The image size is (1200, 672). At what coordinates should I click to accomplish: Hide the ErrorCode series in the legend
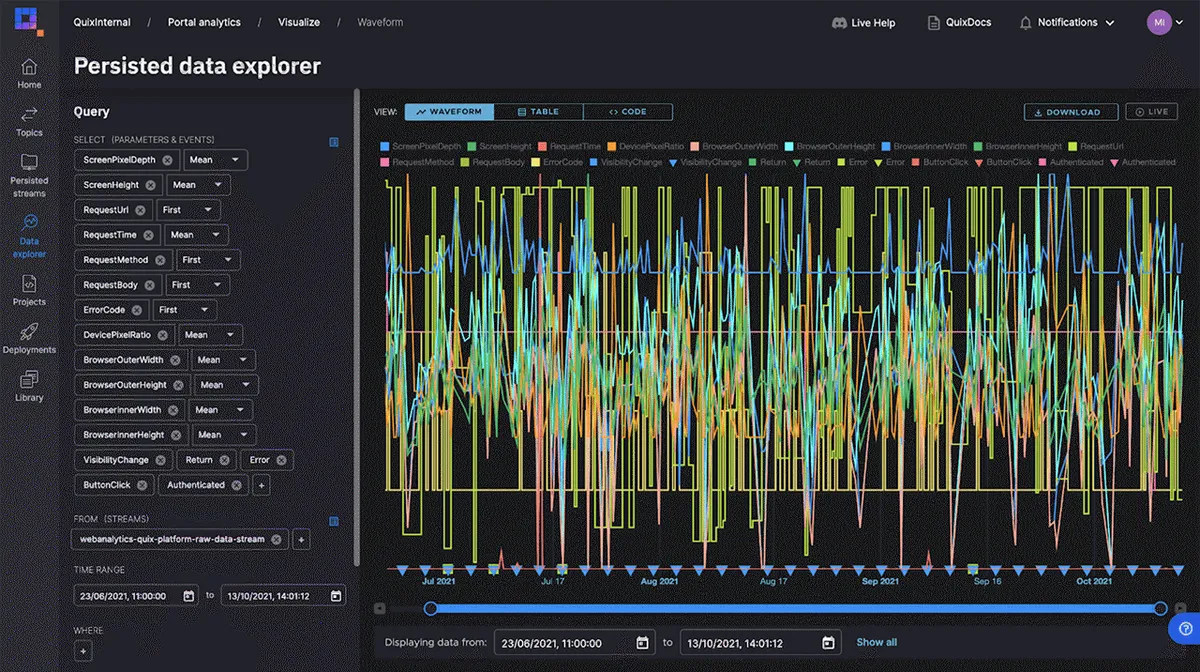click(x=562, y=161)
